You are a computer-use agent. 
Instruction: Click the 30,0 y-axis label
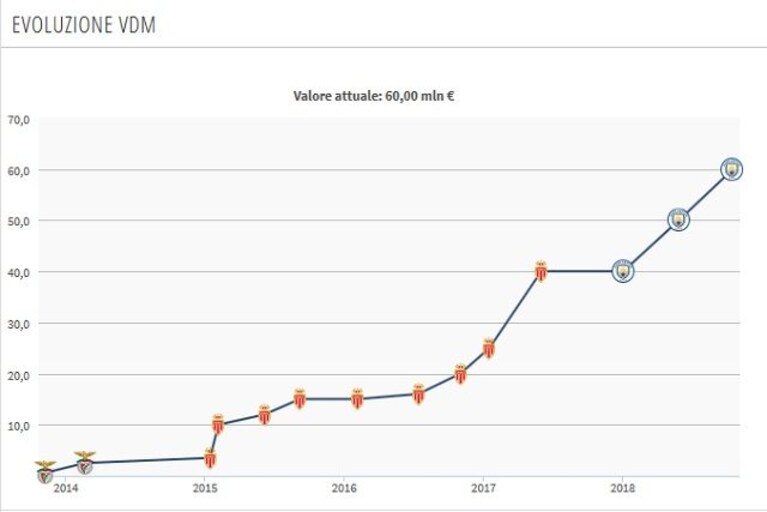click(19, 324)
